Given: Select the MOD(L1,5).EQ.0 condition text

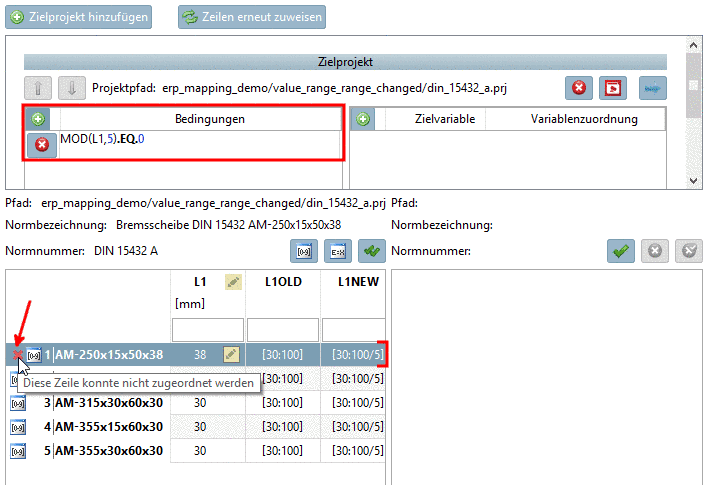Looking at the screenshot, I should pos(102,139).
